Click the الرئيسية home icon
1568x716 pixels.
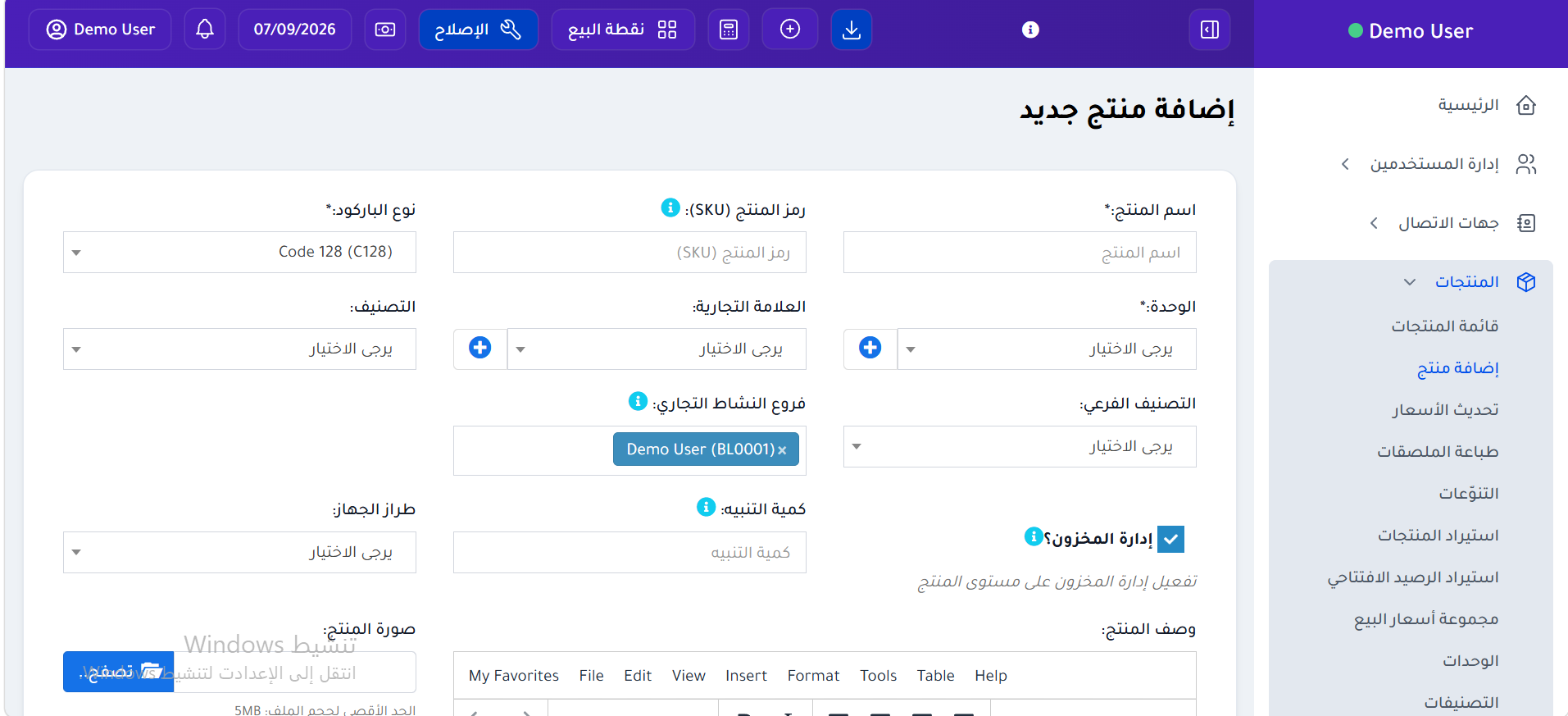pyautogui.click(x=1525, y=105)
